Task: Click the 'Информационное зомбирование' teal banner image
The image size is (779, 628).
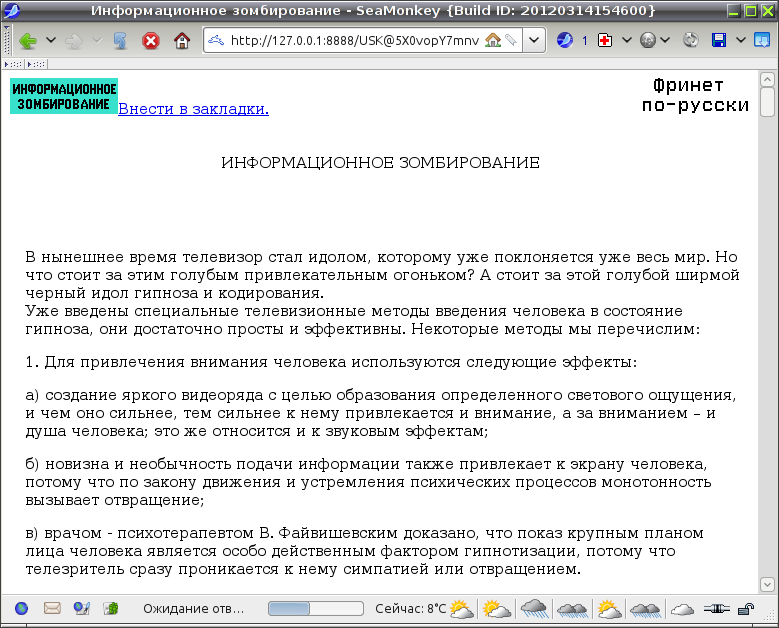Action: (64, 96)
